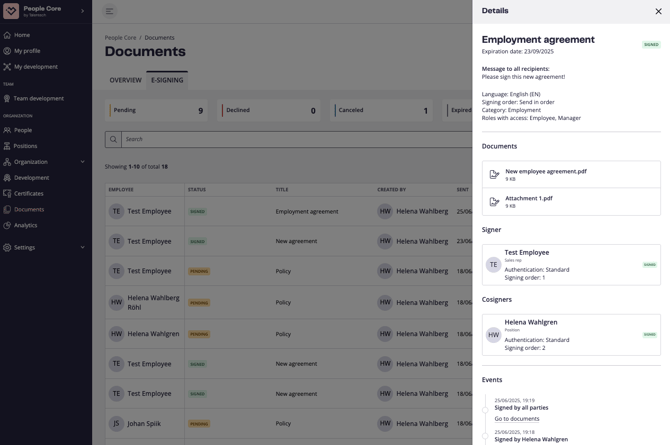The height and width of the screenshot is (445, 670).
Task: Click the Home icon in sidebar
Action: (7, 35)
